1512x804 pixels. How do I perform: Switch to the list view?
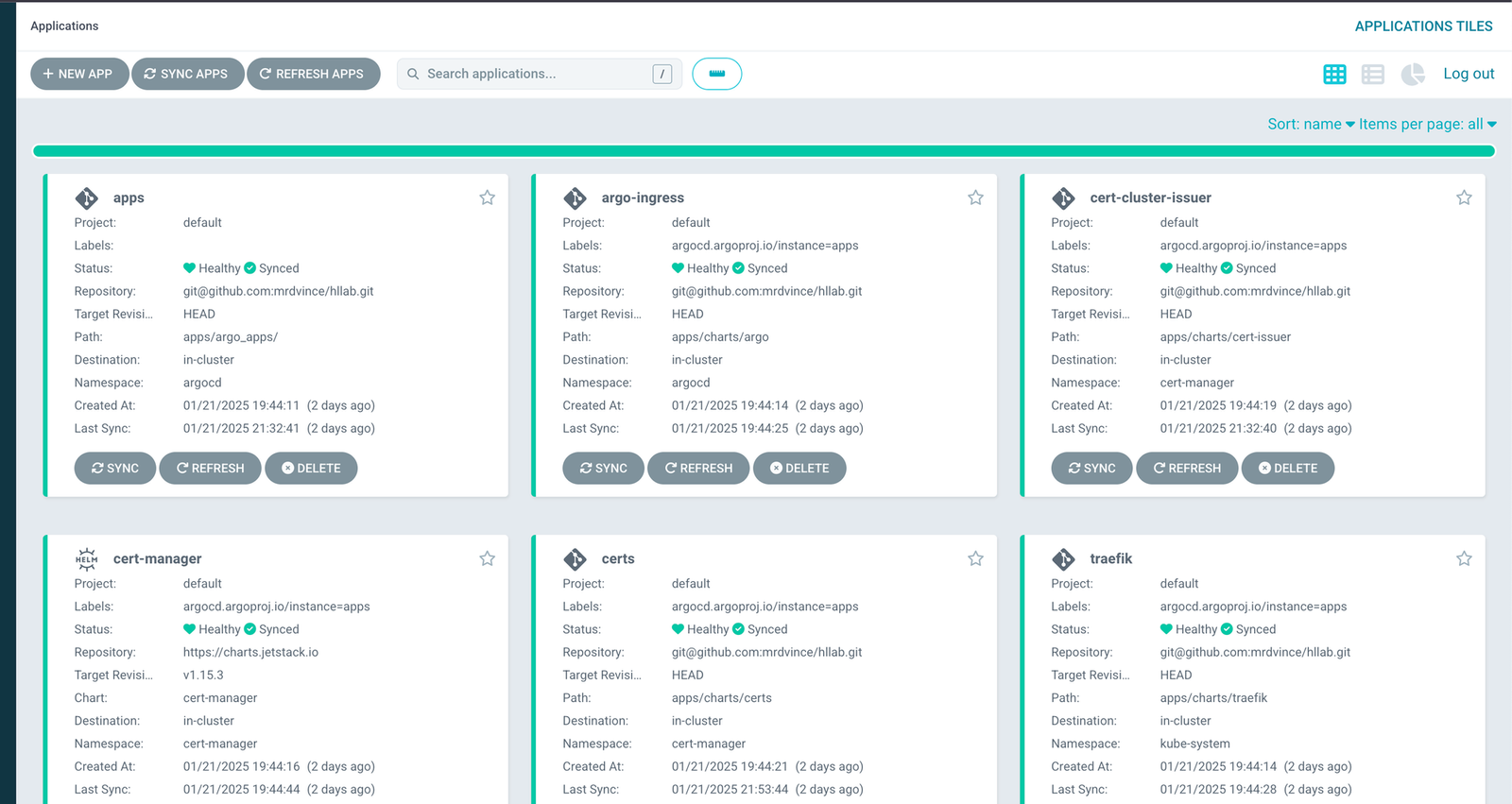coord(1373,74)
